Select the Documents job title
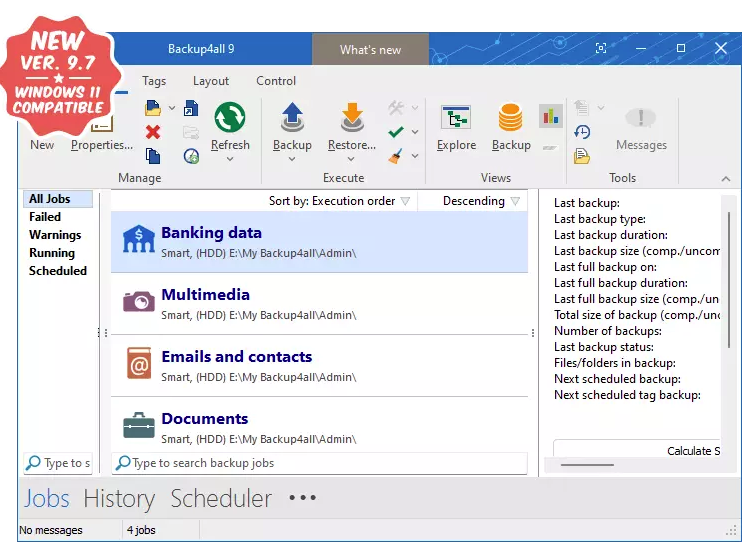 (x=205, y=418)
